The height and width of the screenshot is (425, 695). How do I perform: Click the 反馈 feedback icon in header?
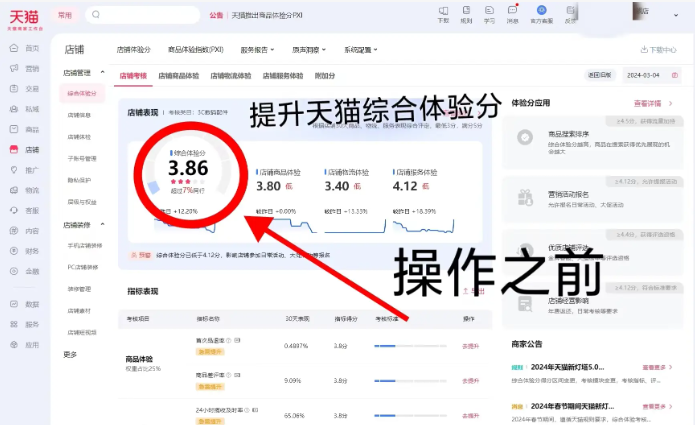[x=570, y=10]
